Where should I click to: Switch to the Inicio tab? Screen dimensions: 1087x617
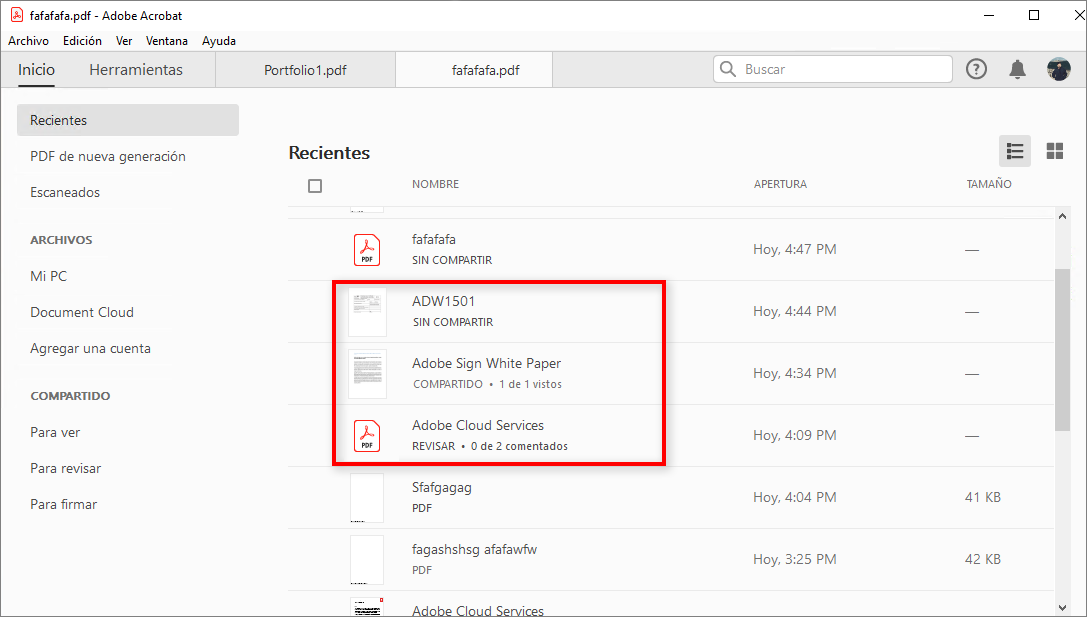tap(36, 69)
